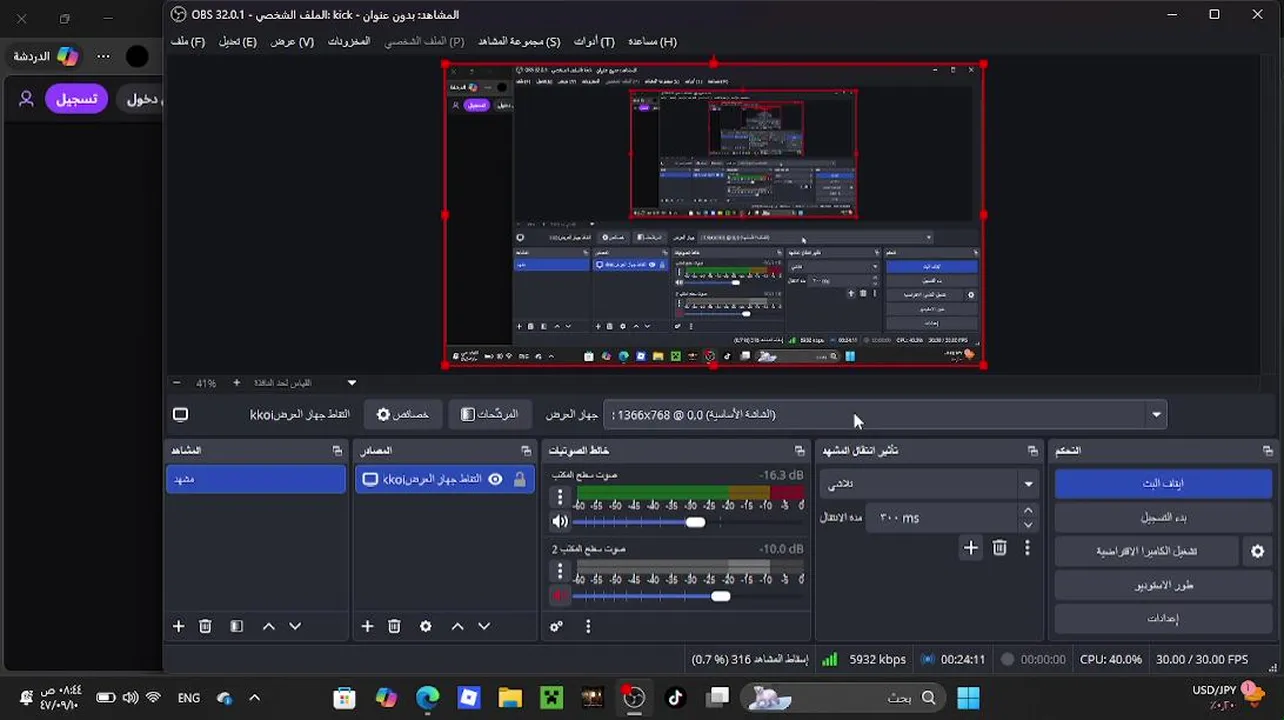Click the Stop Streaming blue button

(1163, 483)
